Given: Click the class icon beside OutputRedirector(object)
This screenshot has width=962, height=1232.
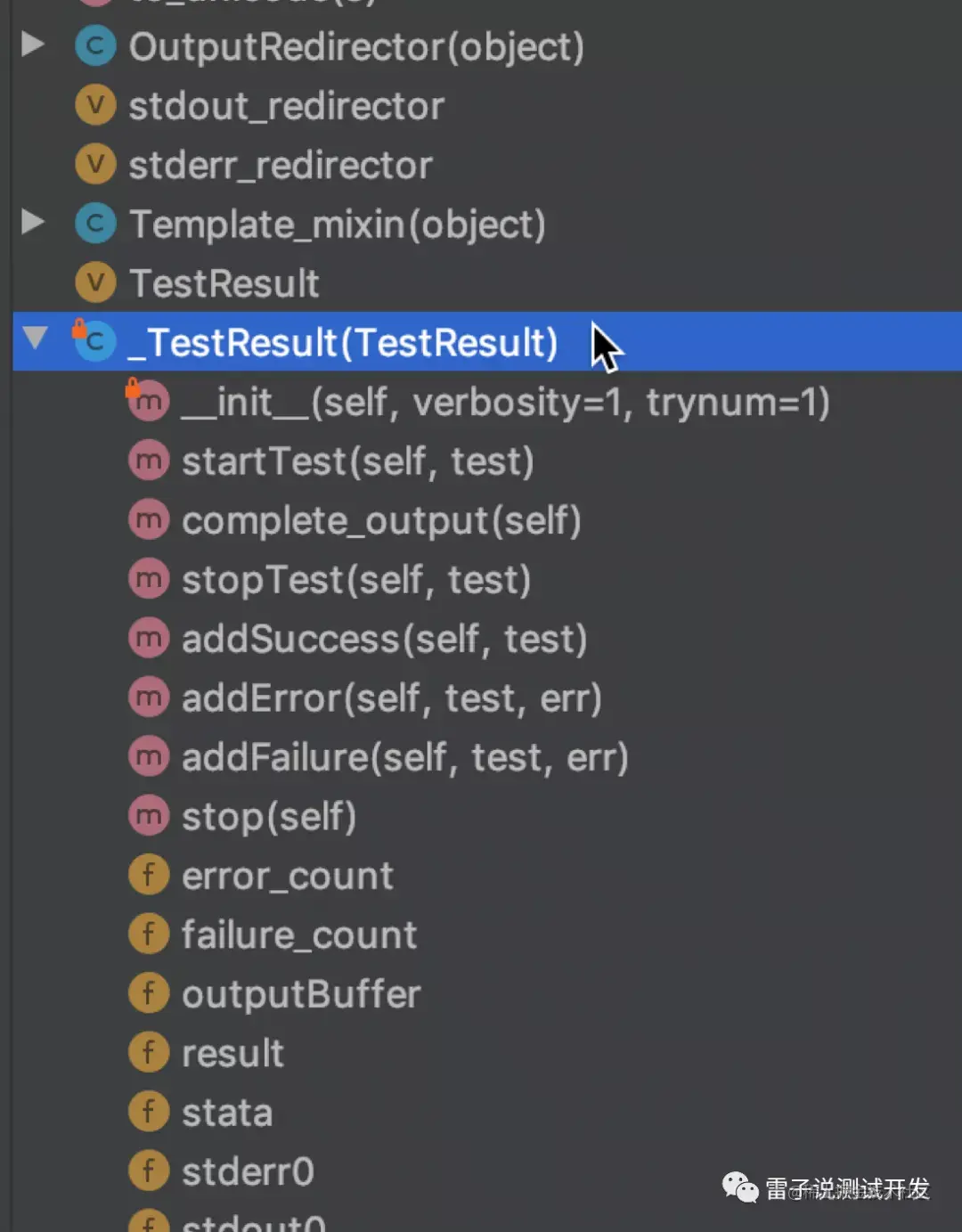Looking at the screenshot, I should click(95, 47).
